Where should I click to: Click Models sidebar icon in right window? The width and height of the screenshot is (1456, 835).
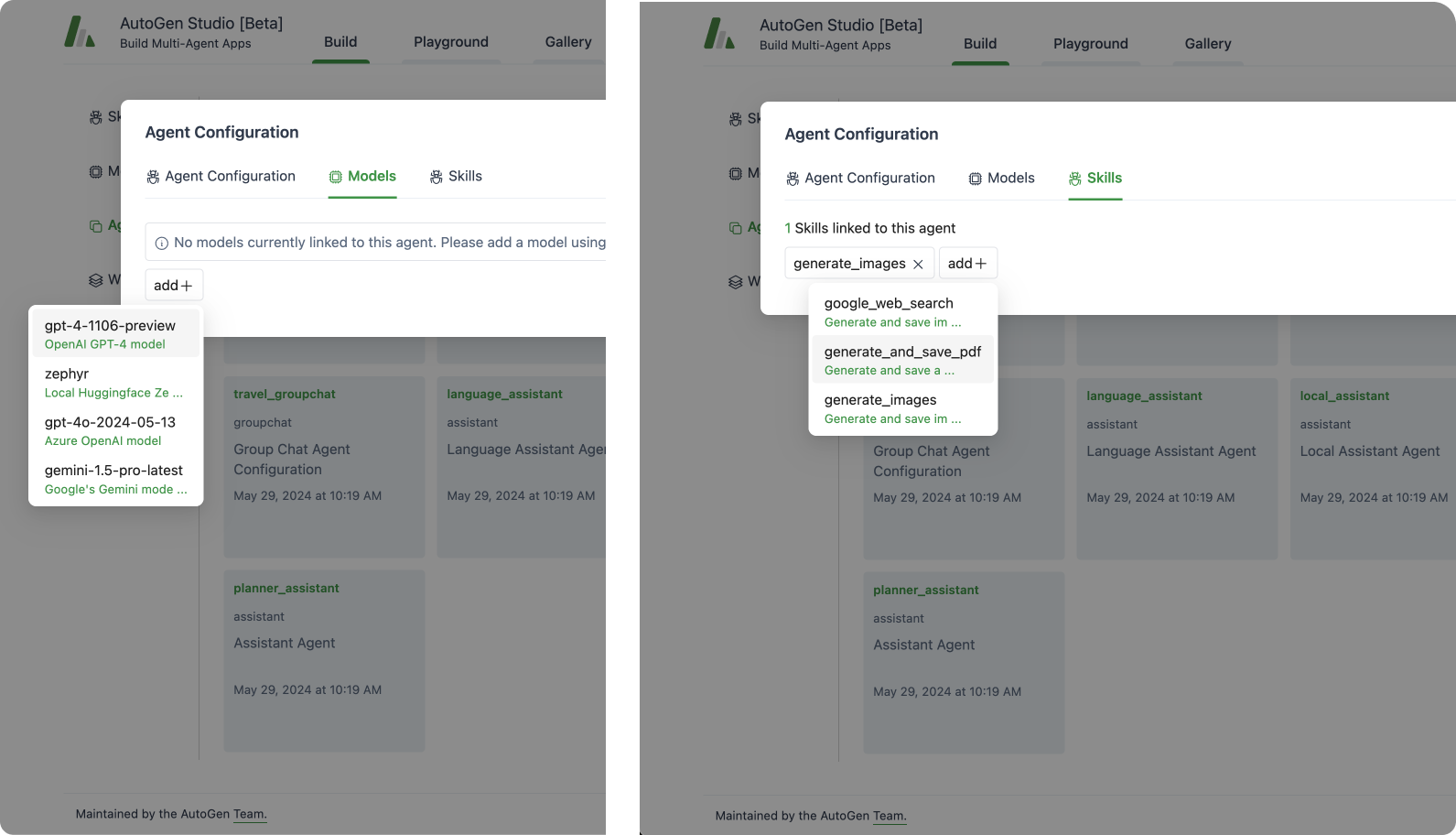click(x=736, y=173)
